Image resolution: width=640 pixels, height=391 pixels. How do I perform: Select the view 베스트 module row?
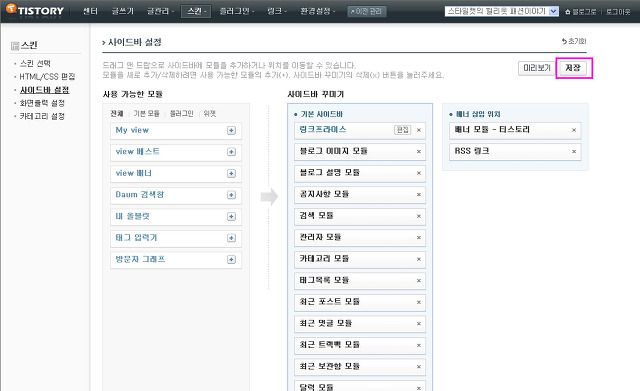(x=176, y=152)
